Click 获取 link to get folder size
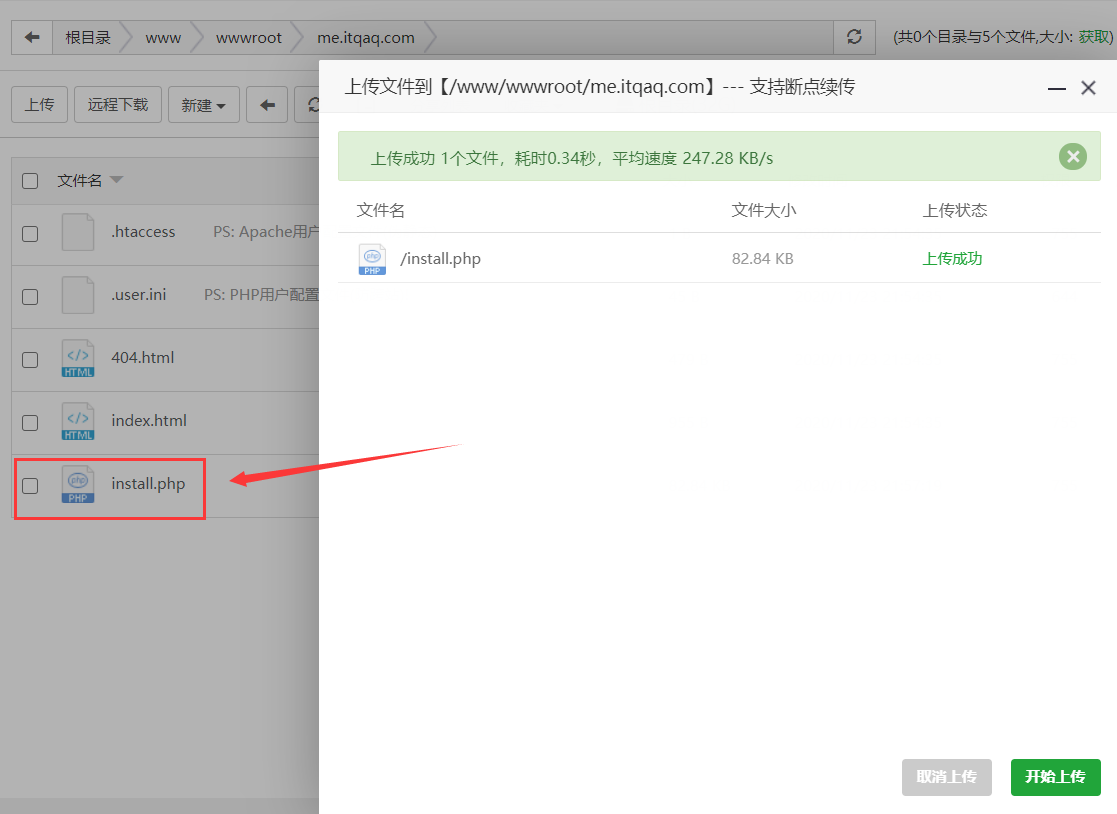This screenshot has width=1117, height=814. [1092, 37]
